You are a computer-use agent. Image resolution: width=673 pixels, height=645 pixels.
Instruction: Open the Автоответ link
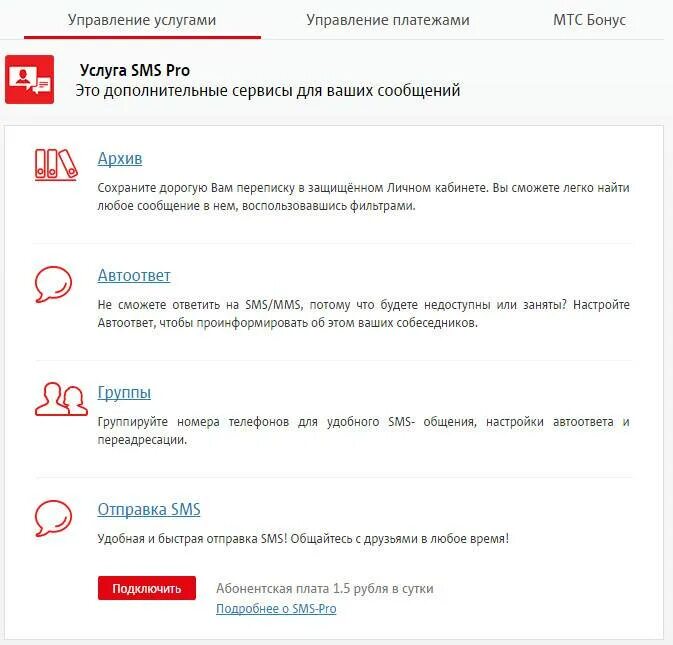point(134,275)
